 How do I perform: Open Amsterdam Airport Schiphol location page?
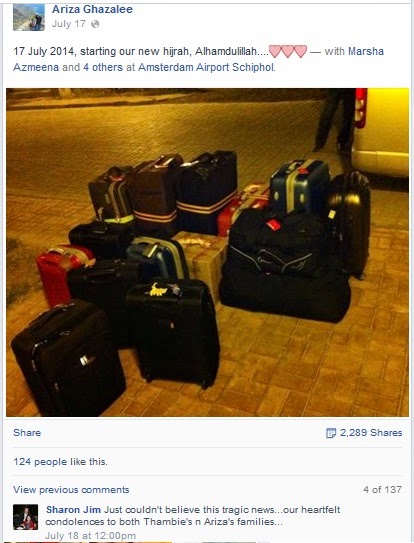pyautogui.click(x=206, y=67)
